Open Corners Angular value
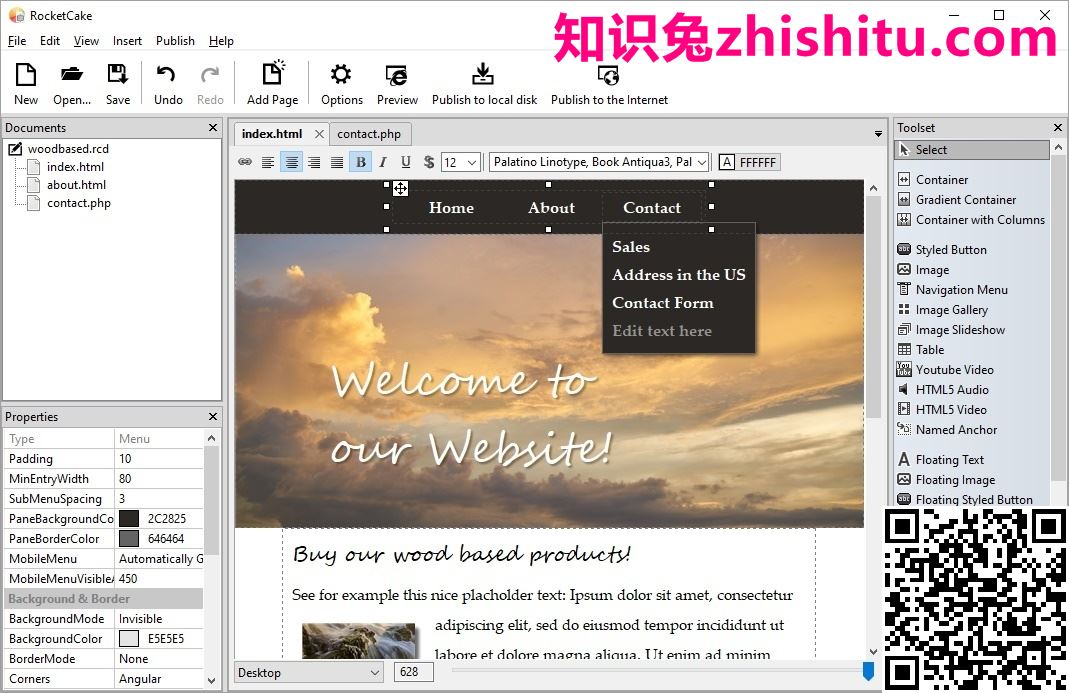This screenshot has height=693, width=1069. [160, 679]
